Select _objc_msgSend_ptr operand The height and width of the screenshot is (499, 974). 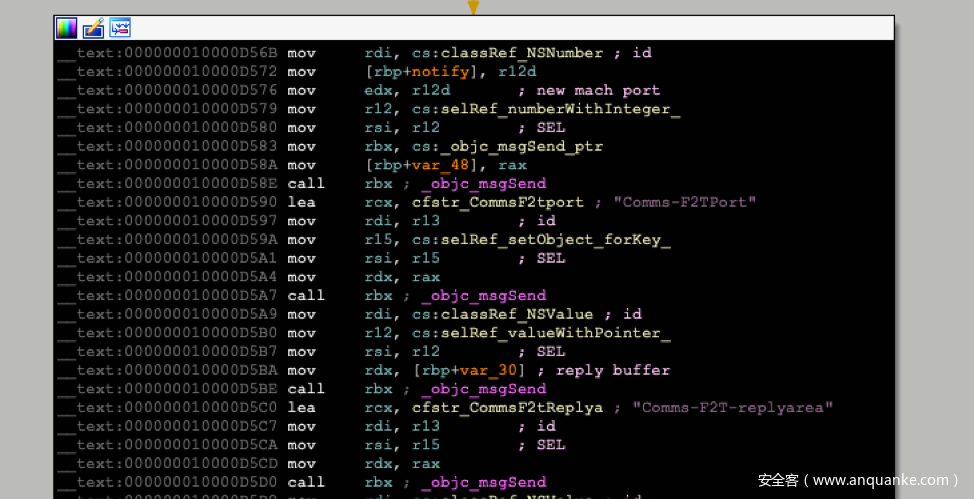tap(507, 146)
